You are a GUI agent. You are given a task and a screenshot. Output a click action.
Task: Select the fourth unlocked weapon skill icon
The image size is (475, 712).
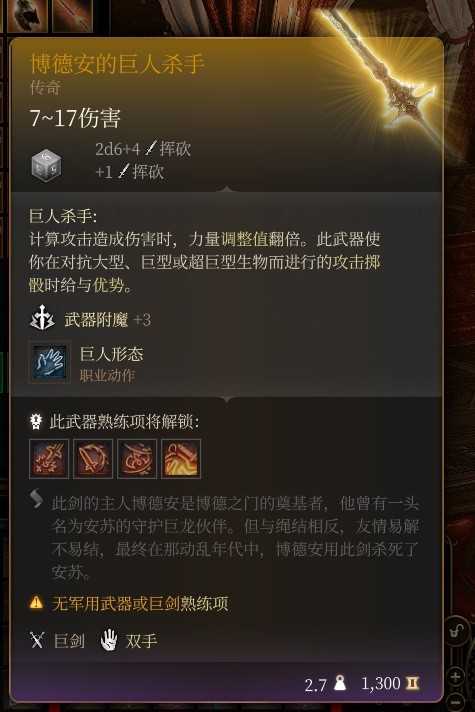coord(181,459)
